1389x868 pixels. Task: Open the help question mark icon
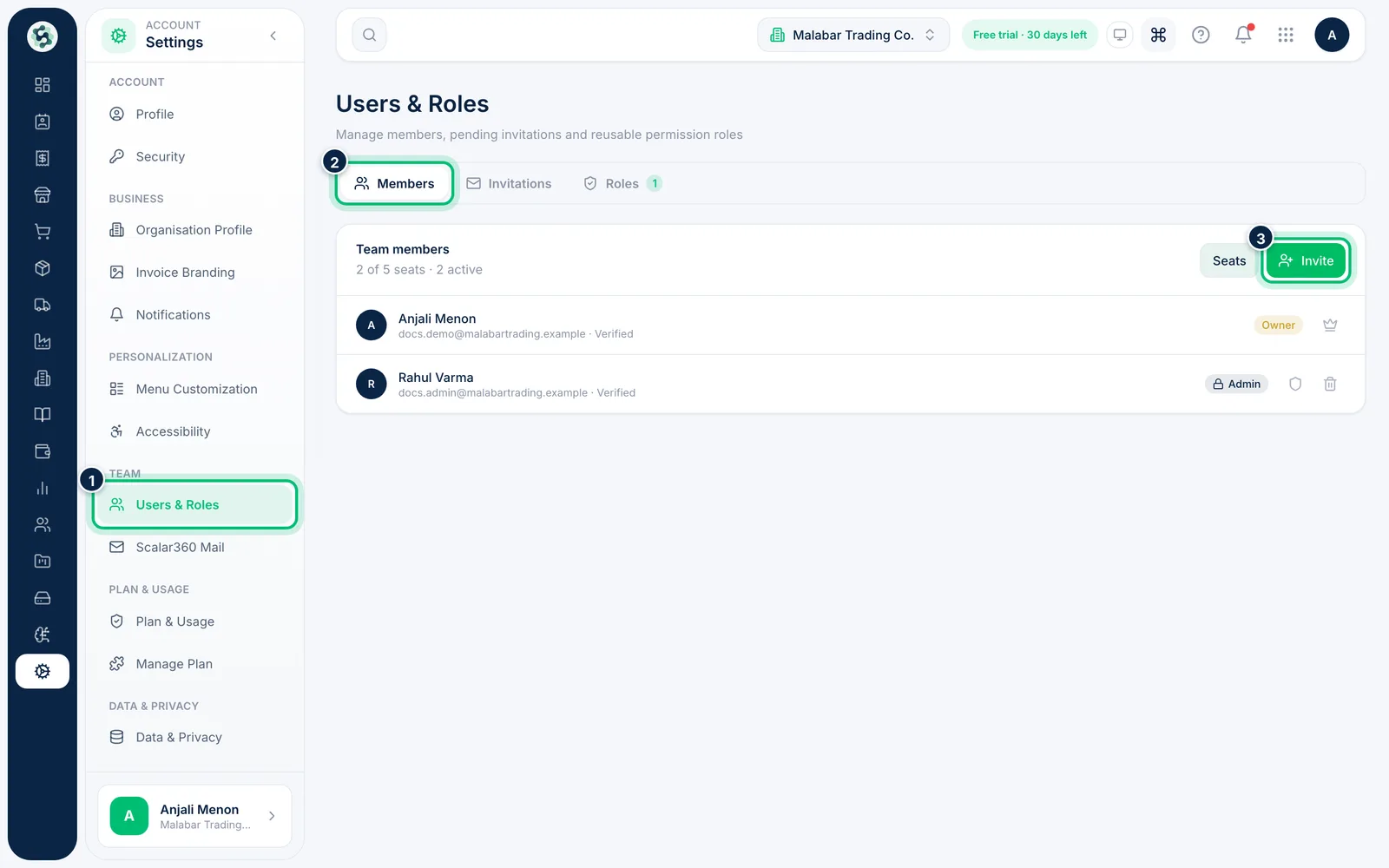1201,35
